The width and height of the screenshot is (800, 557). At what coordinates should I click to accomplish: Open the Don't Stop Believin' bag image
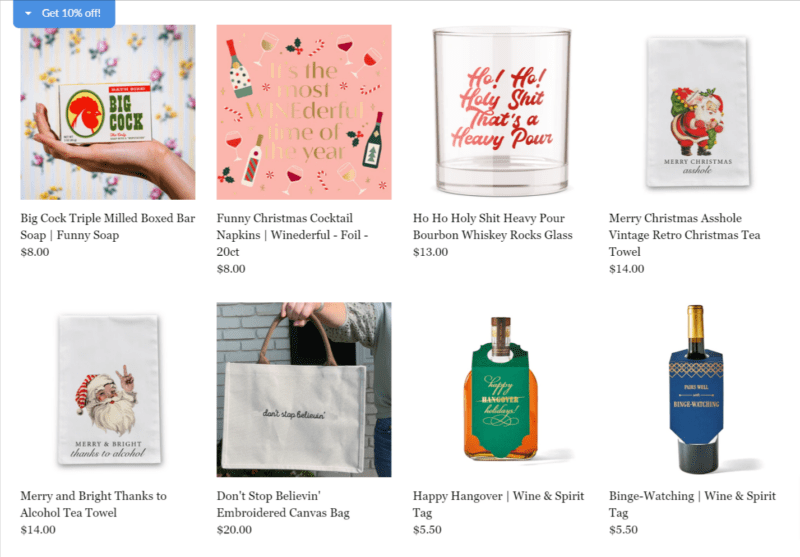[304, 390]
